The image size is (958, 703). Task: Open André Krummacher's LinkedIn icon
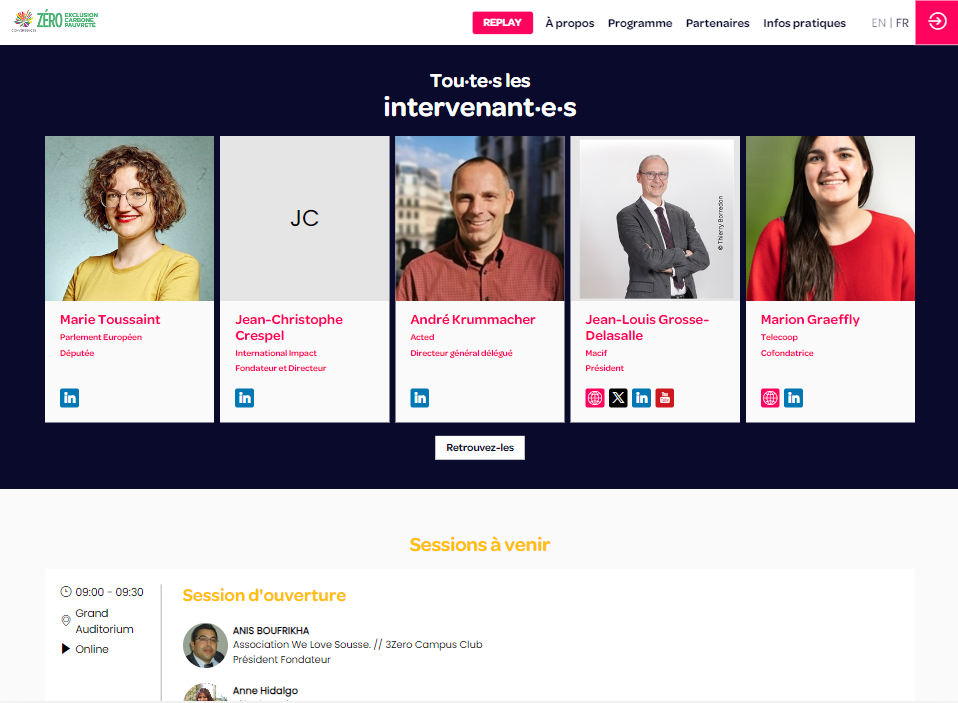point(420,398)
